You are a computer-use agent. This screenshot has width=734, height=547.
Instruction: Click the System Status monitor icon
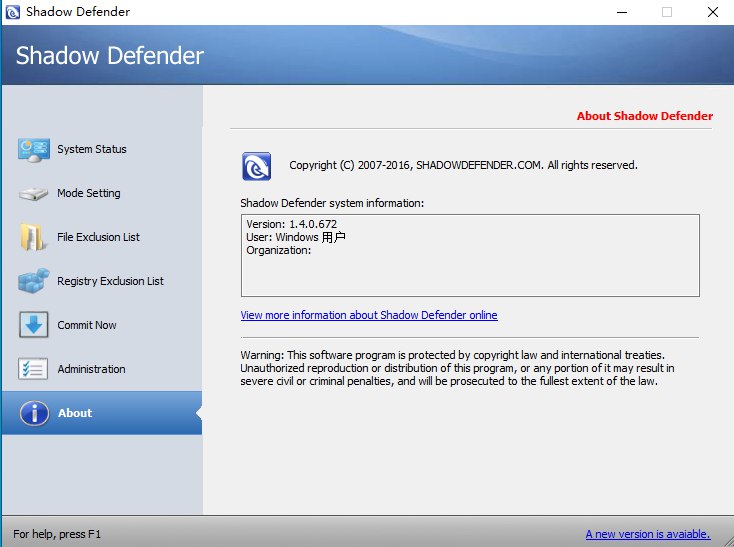(34, 150)
